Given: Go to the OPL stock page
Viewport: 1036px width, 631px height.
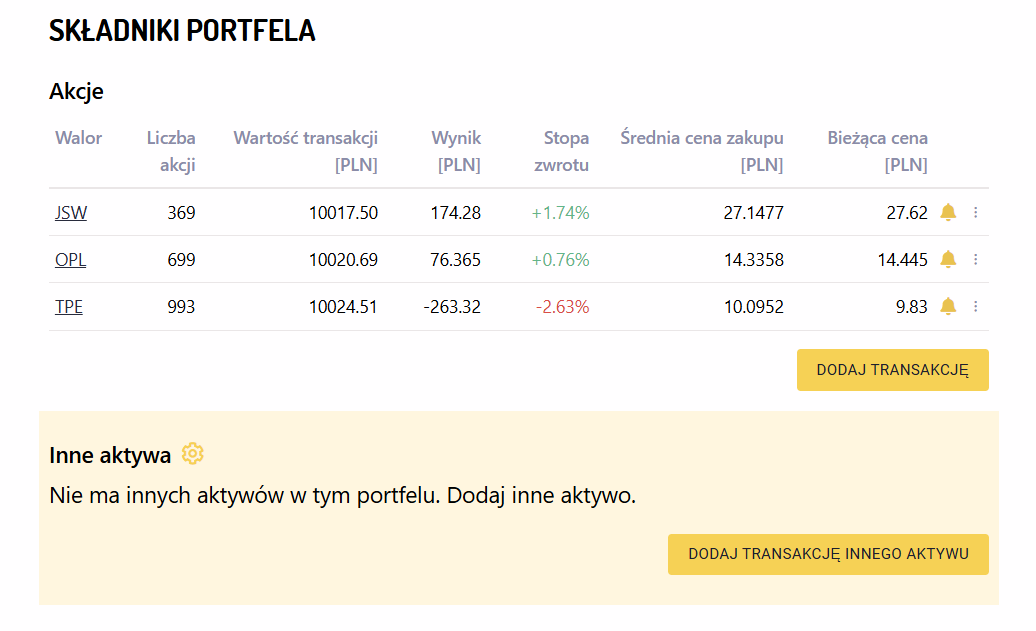Looking at the screenshot, I should point(70,259).
